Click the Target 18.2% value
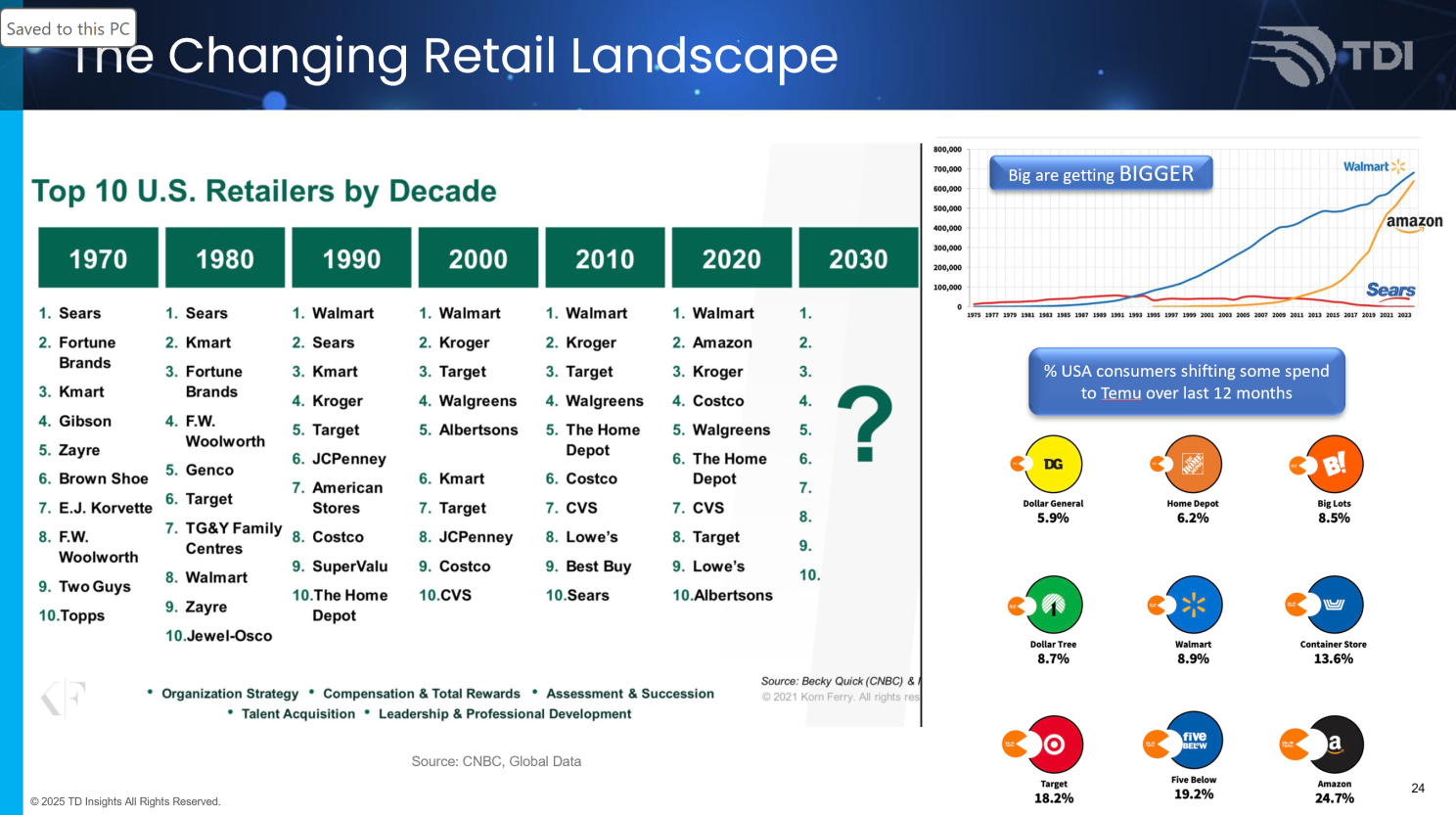Viewport: 1456px width, 815px height. coord(1054,798)
